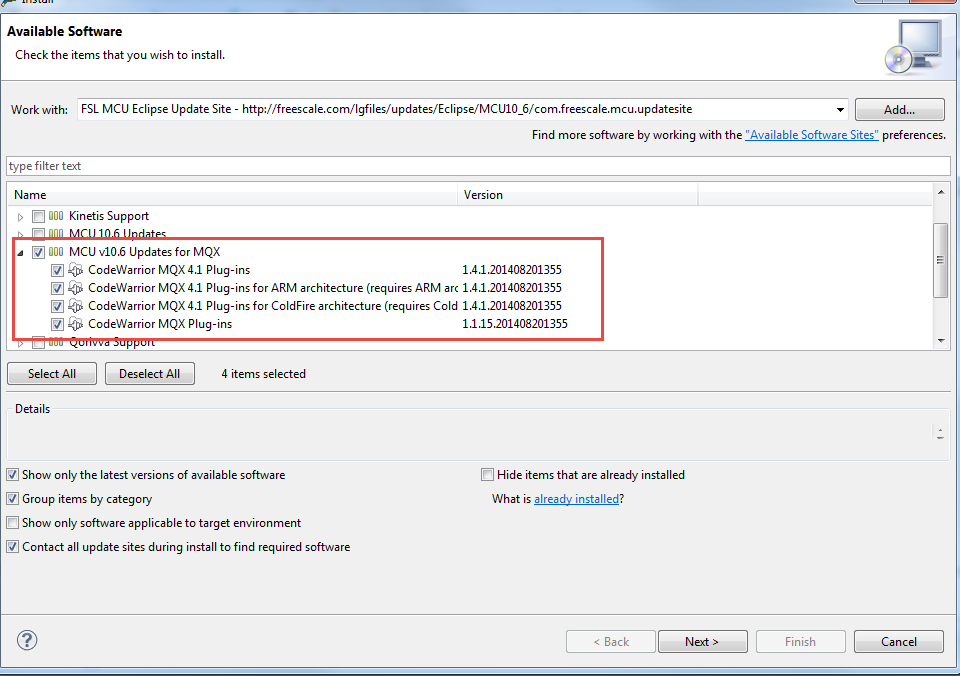The width and height of the screenshot is (960, 676).
Task: Click the Select All button
Action: (52, 374)
